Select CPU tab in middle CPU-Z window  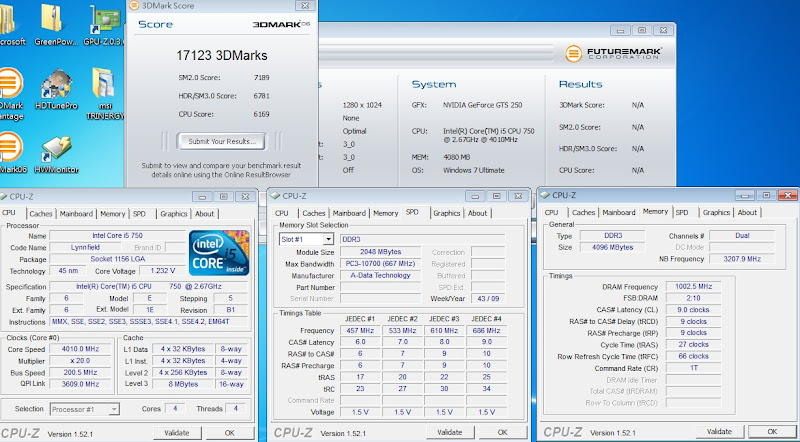point(282,213)
